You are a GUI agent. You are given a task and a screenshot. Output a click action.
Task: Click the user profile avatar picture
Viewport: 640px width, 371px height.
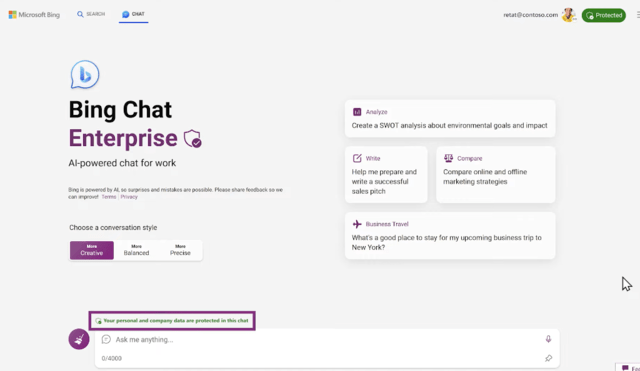(x=568, y=15)
